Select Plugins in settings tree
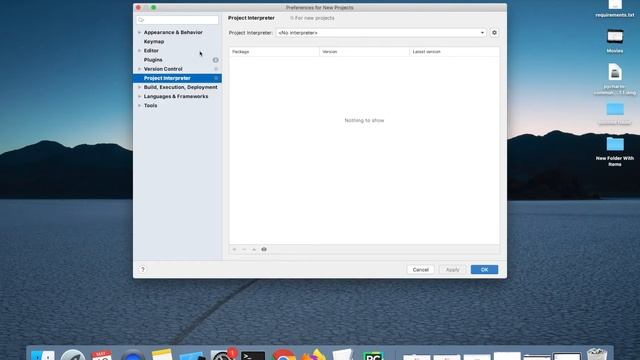Viewport: 640px width, 360px height. click(153, 60)
